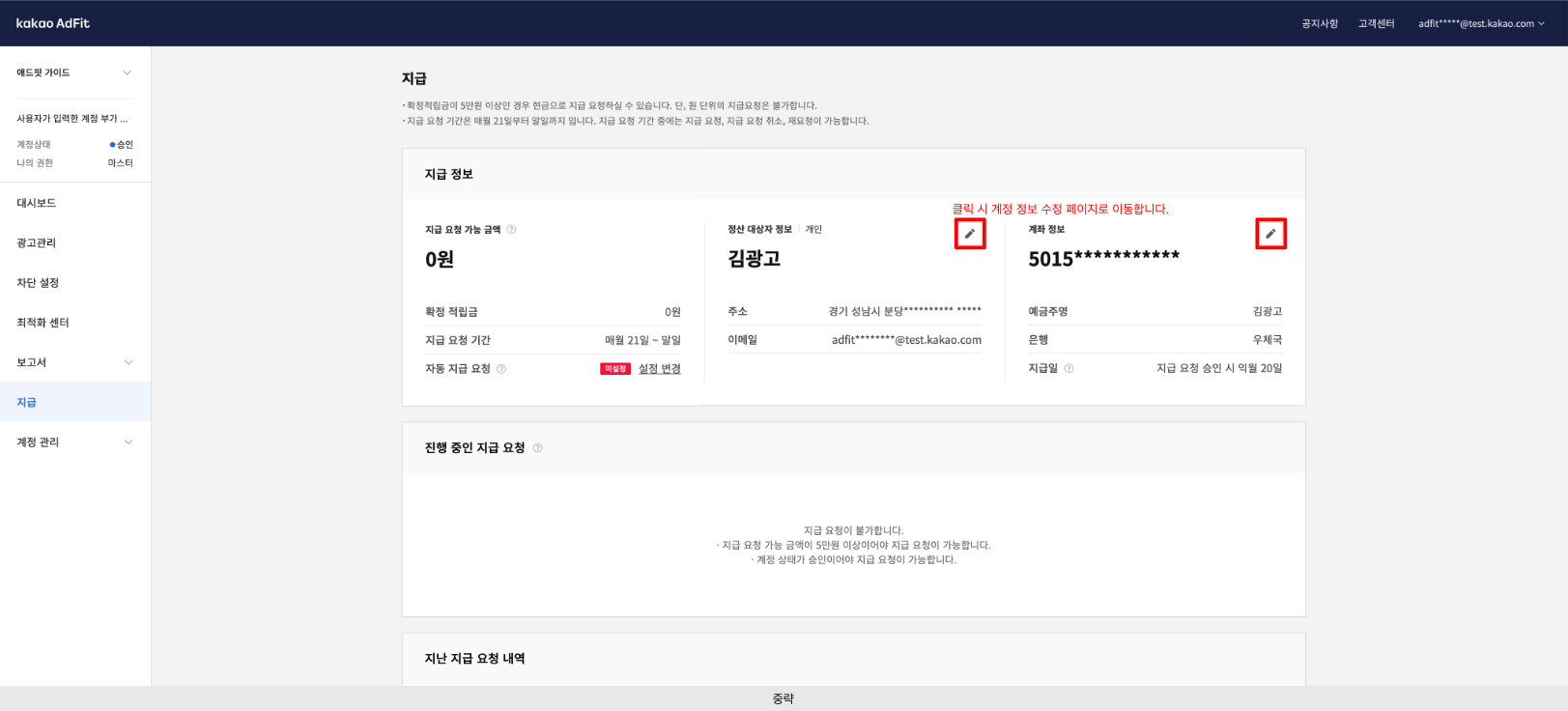Open 공지사항 in the top bar
Viewport: 1568px width, 711px height.
(x=1320, y=23)
